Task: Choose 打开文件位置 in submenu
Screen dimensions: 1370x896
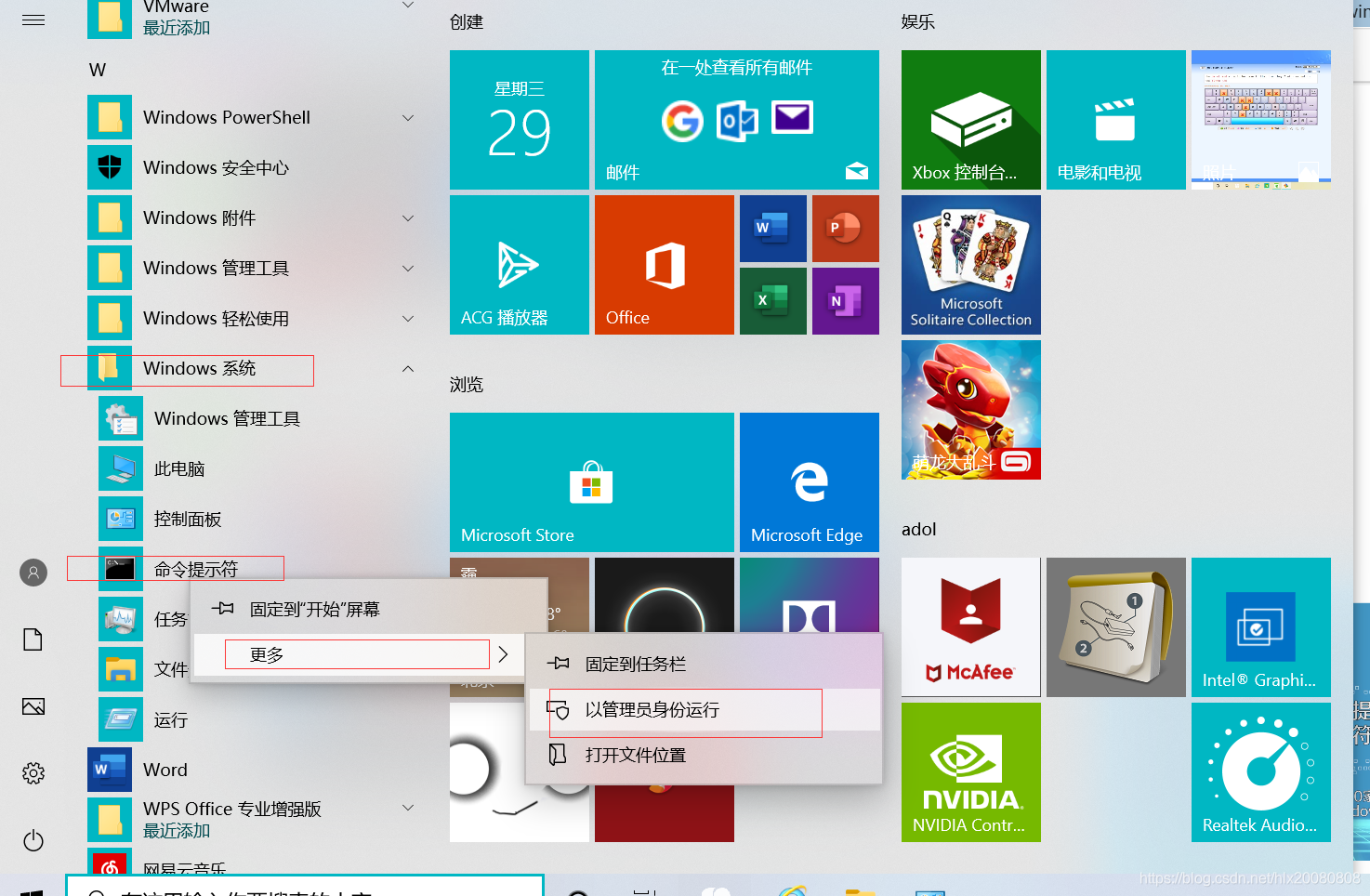Action: tap(704, 756)
